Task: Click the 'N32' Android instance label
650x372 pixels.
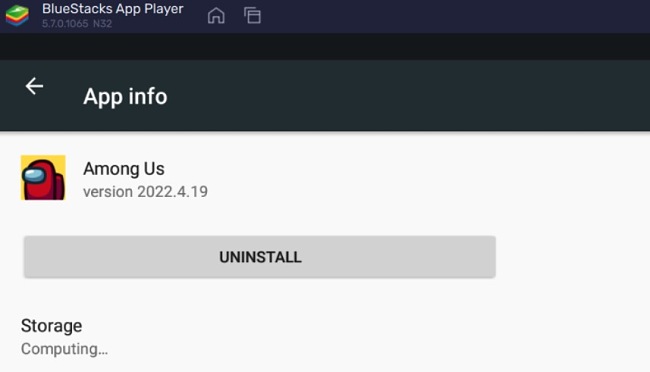Action: point(102,24)
